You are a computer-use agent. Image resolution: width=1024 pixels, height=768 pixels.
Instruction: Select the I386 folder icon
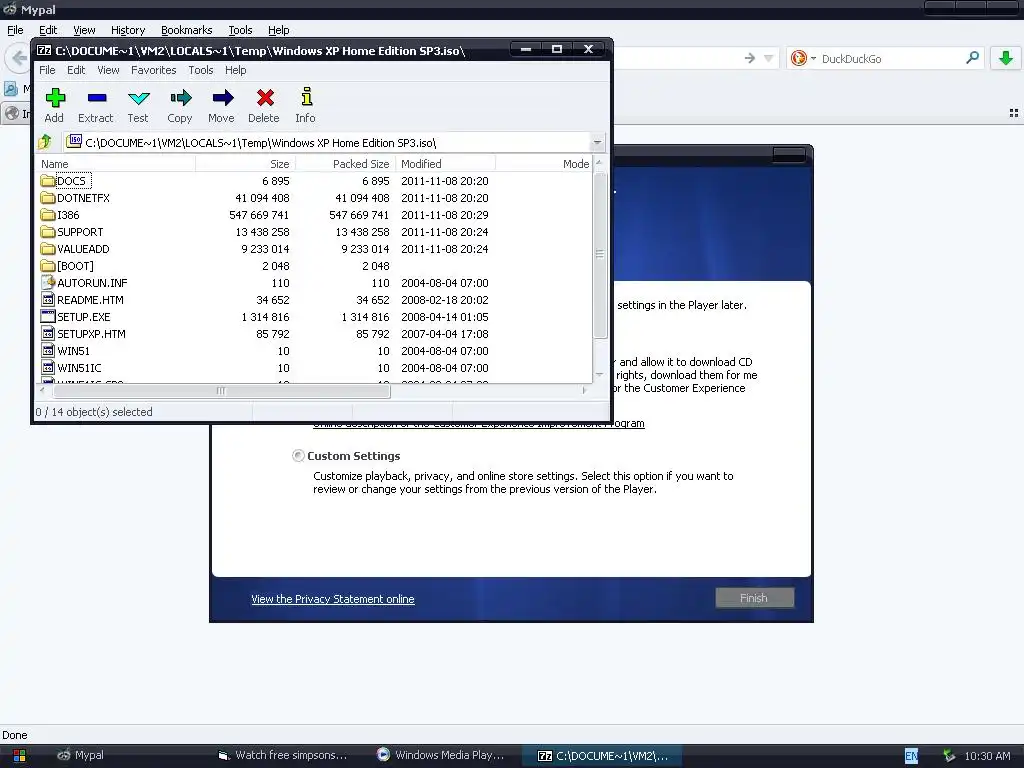point(48,214)
